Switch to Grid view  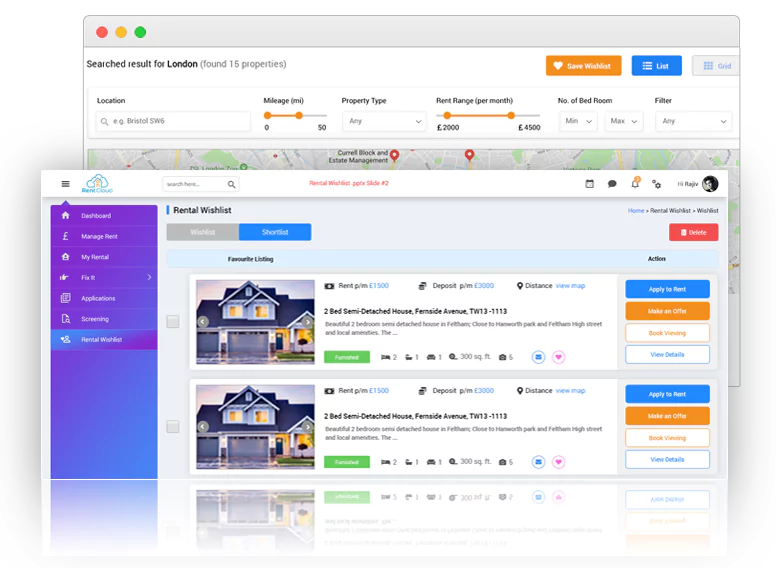716,66
